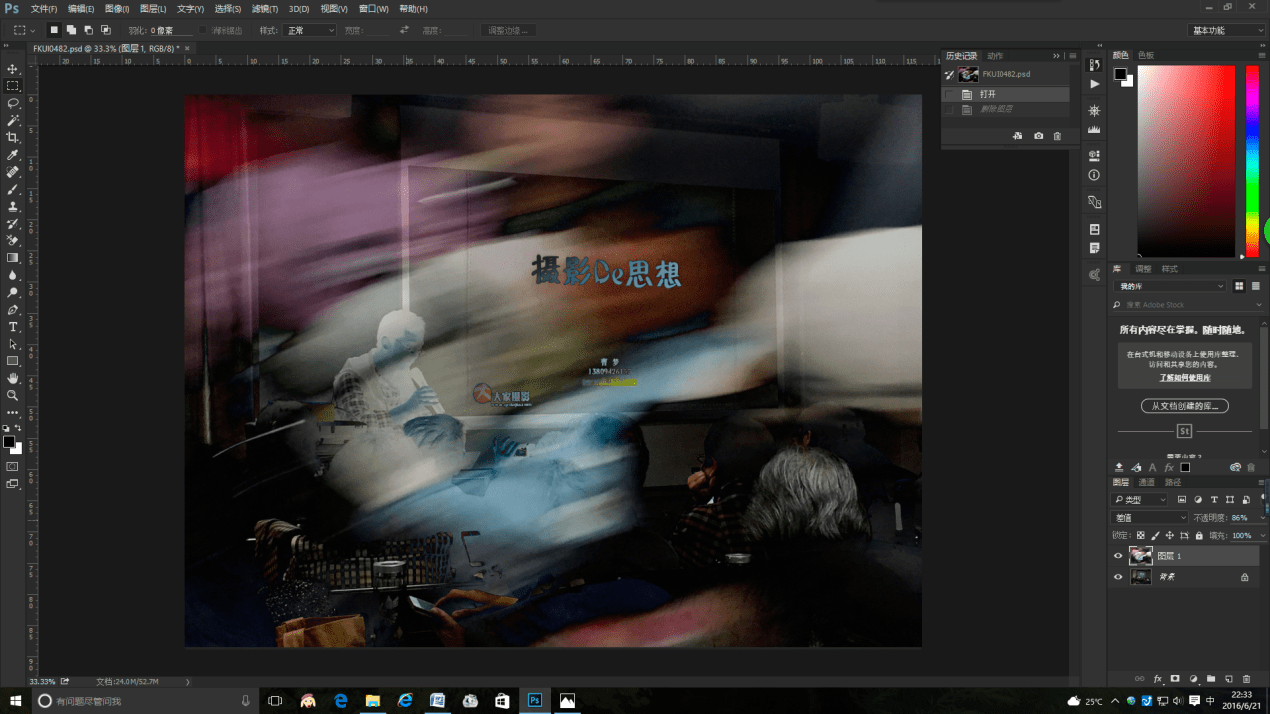Select the Zoom tool
Viewport: 1270px width, 714px height.
click(13, 396)
